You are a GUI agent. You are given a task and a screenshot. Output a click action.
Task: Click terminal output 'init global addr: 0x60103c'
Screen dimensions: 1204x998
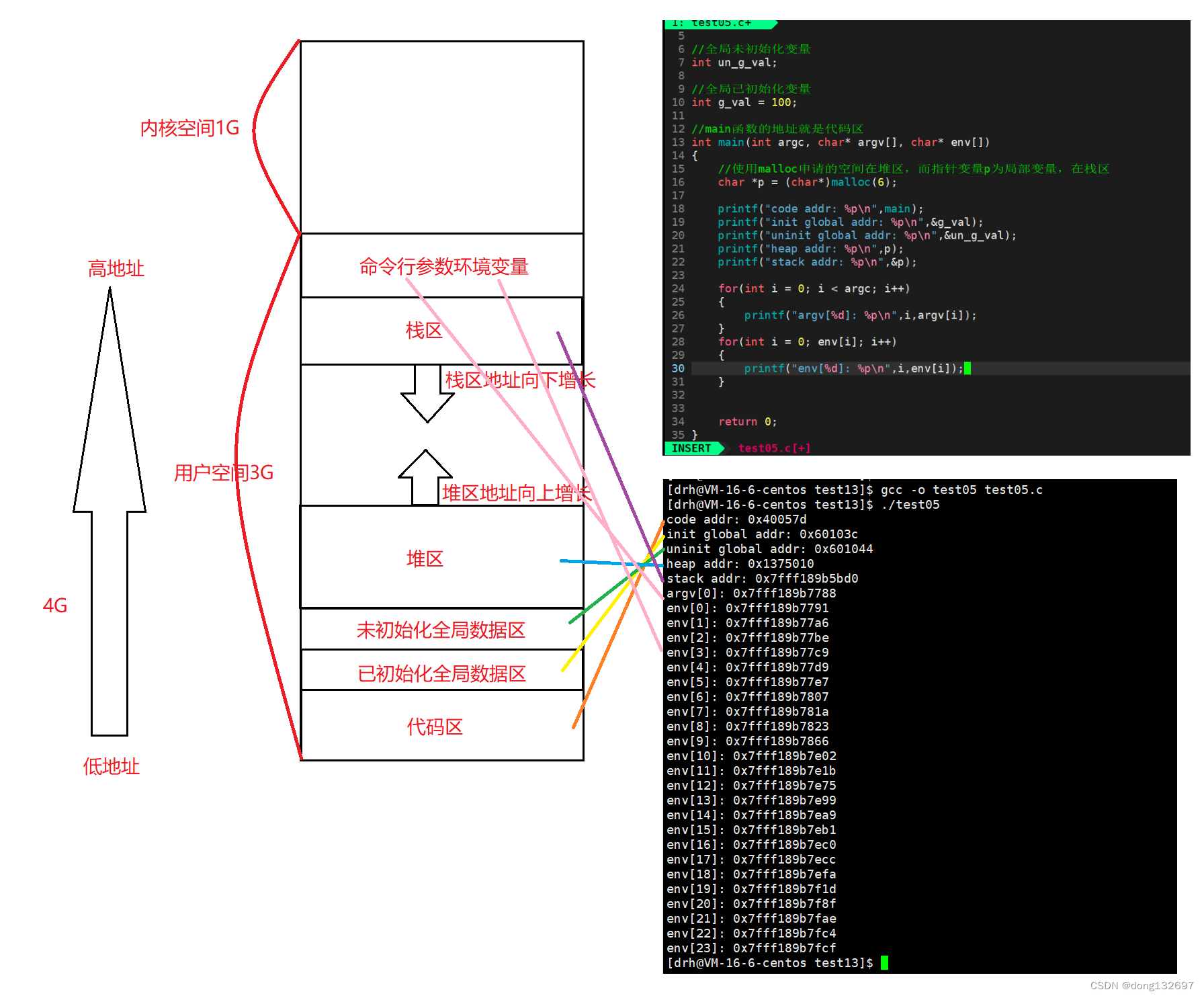pyautogui.click(x=762, y=534)
